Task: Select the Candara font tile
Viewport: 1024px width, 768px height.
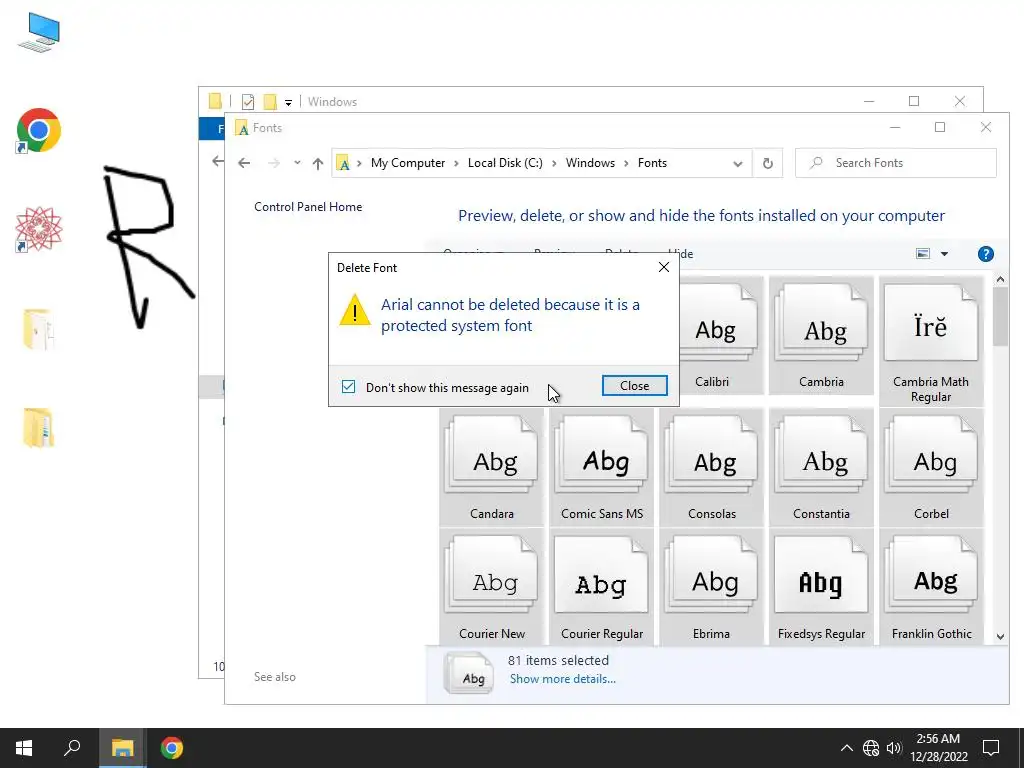Action: (492, 468)
